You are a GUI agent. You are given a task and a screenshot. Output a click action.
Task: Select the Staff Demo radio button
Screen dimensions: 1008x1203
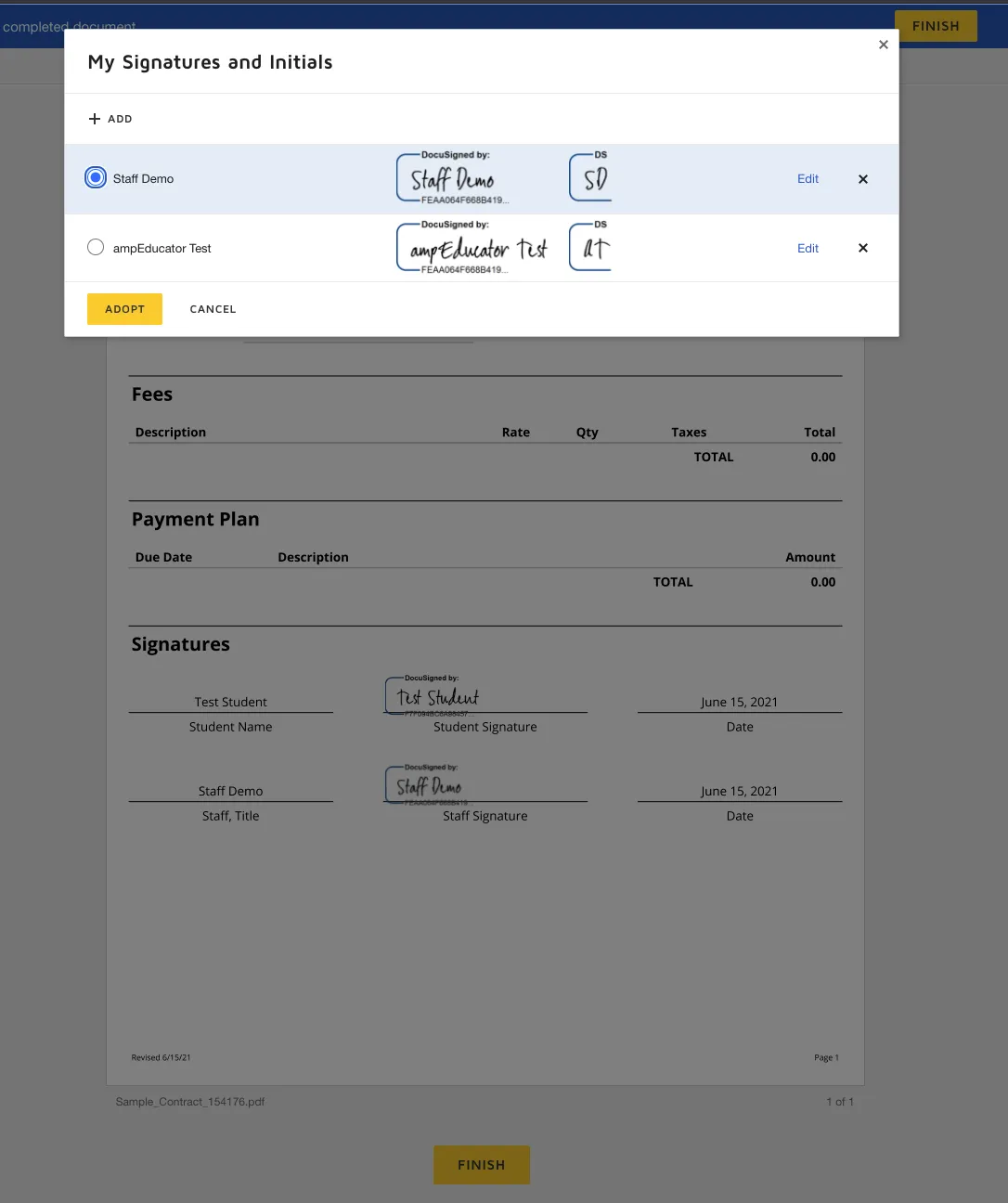96,177
